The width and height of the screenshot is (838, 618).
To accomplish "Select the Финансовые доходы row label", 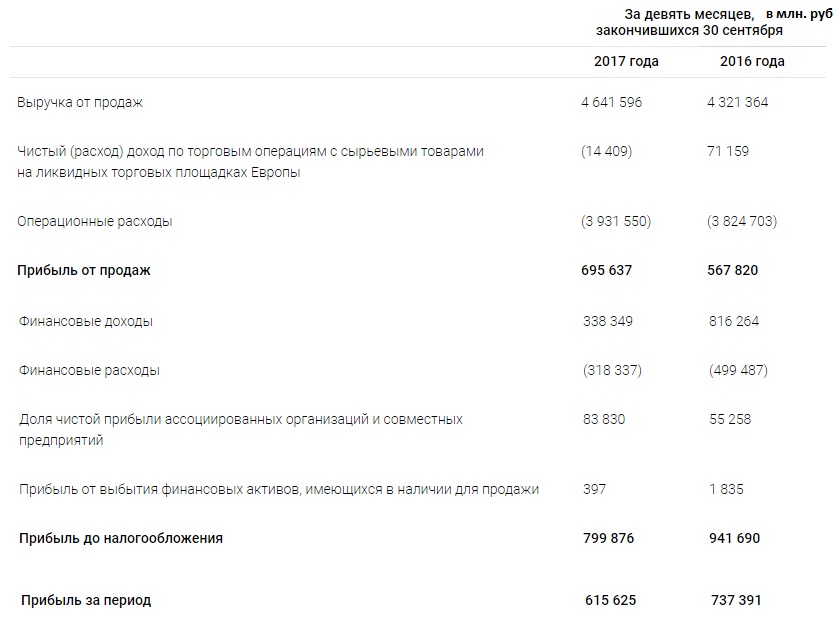I will (x=86, y=321).
